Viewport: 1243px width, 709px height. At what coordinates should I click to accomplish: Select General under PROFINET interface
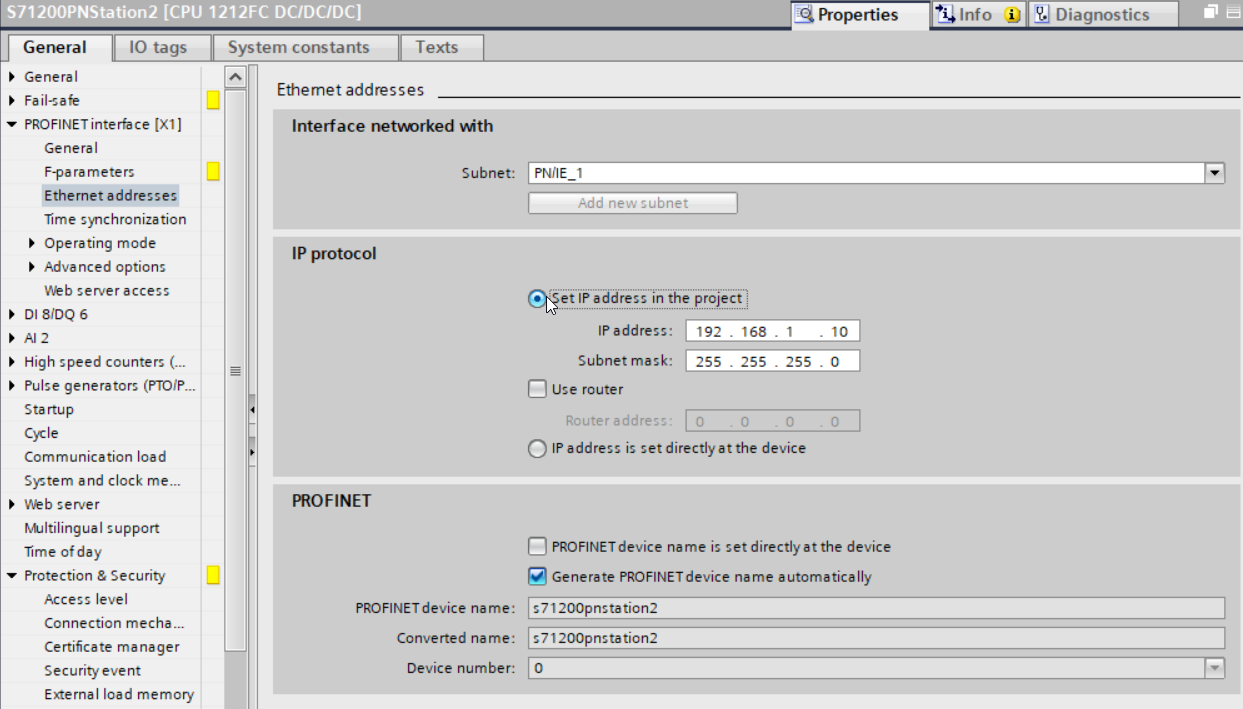(x=71, y=148)
